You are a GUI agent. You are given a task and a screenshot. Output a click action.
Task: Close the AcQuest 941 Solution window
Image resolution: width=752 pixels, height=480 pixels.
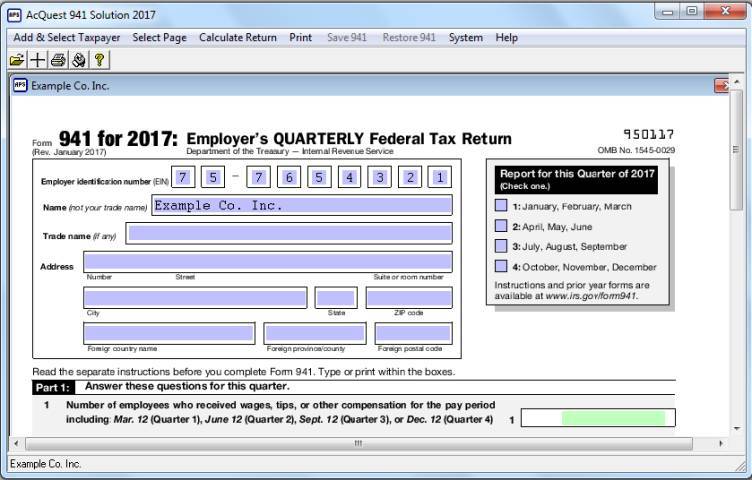(x=725, y=11)
